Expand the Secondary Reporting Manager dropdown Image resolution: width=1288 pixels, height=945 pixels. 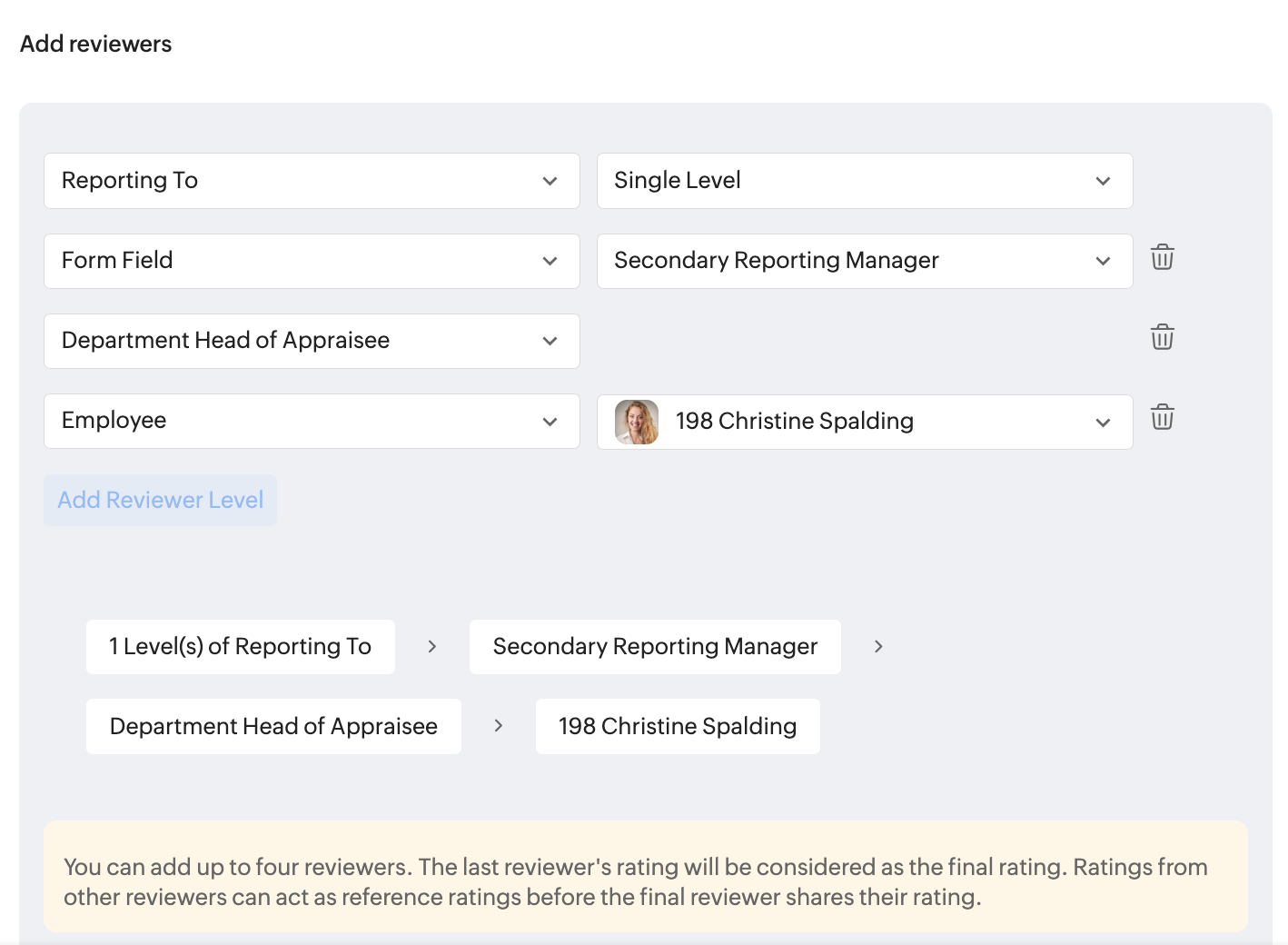(864, 261)
